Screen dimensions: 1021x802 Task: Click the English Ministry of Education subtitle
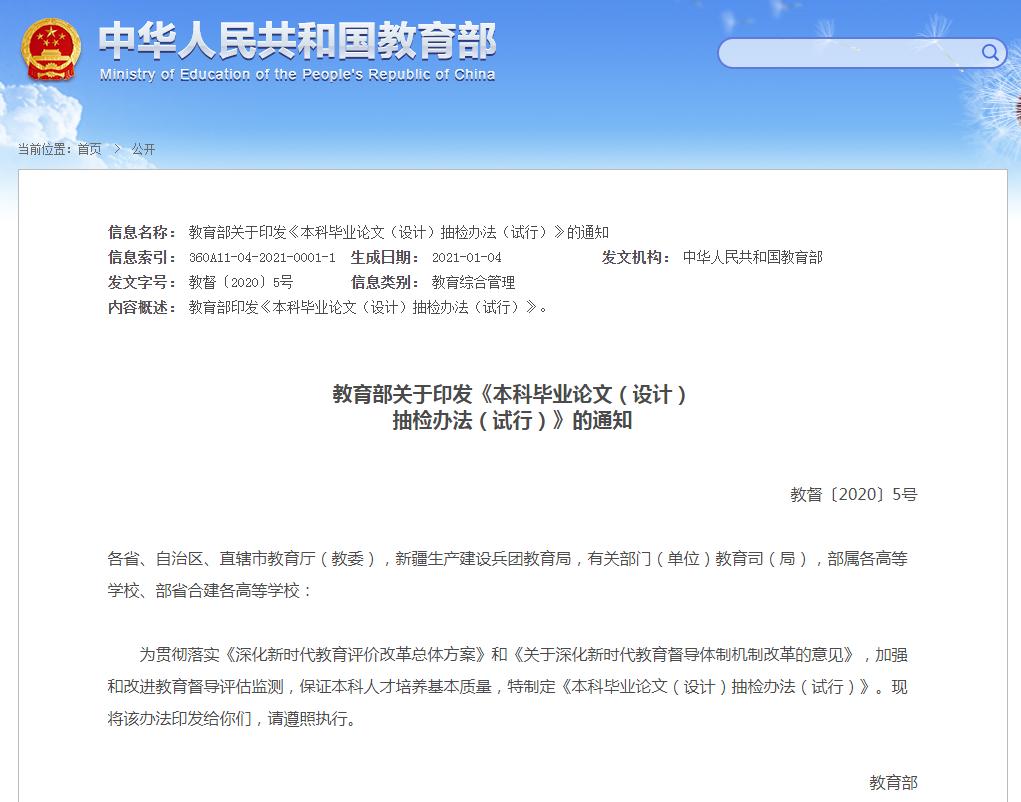298,74
